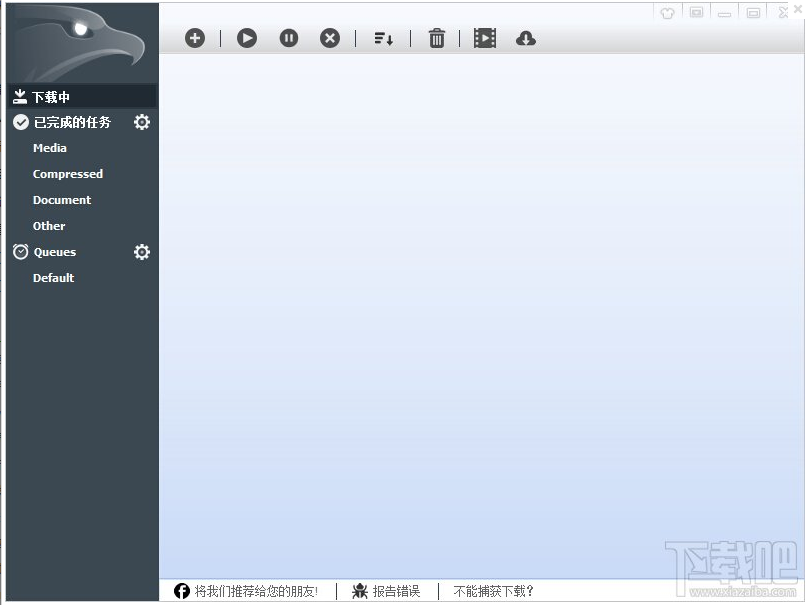Screen dimensions: 807x605
Task: Maximize the download manager window
Action: point(753,12)
